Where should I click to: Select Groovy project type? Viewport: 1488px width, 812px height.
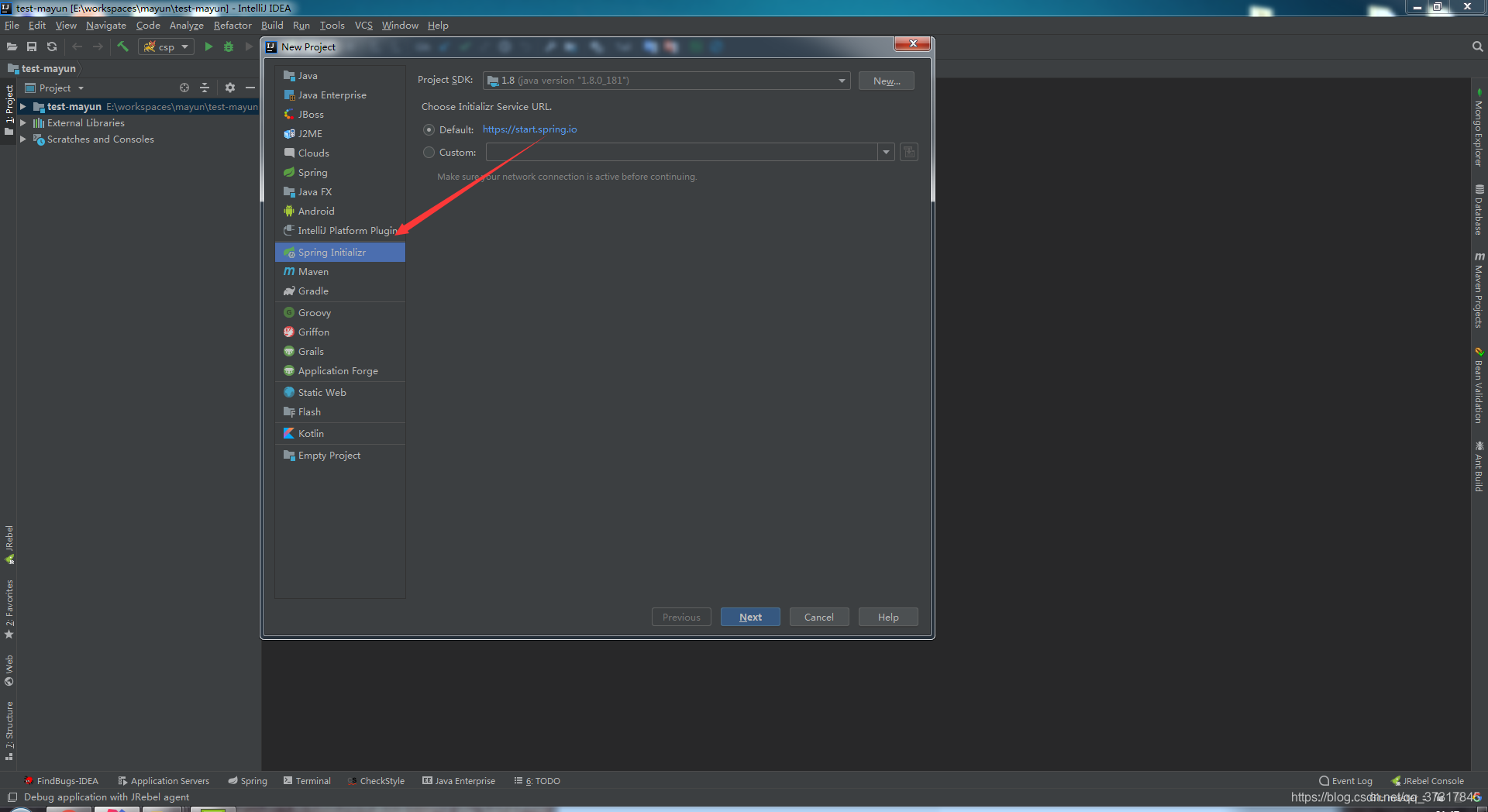tap(340, 312)
